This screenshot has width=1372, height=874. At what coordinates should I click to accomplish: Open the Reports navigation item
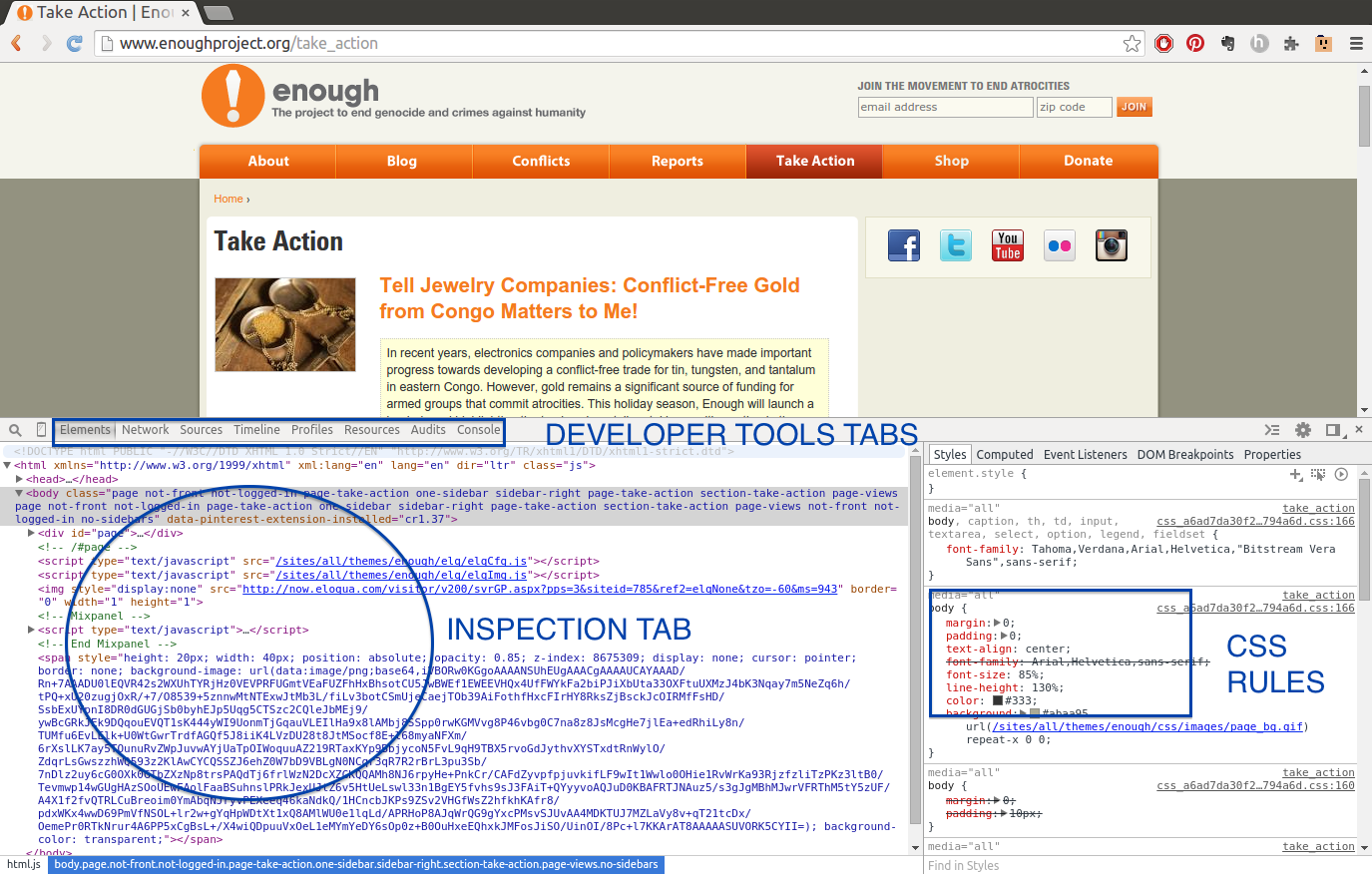(x=678, y=161)
